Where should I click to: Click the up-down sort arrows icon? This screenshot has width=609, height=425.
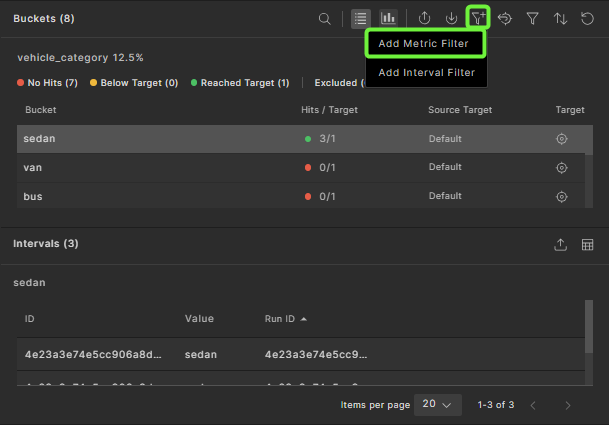[x=560, y=18]
